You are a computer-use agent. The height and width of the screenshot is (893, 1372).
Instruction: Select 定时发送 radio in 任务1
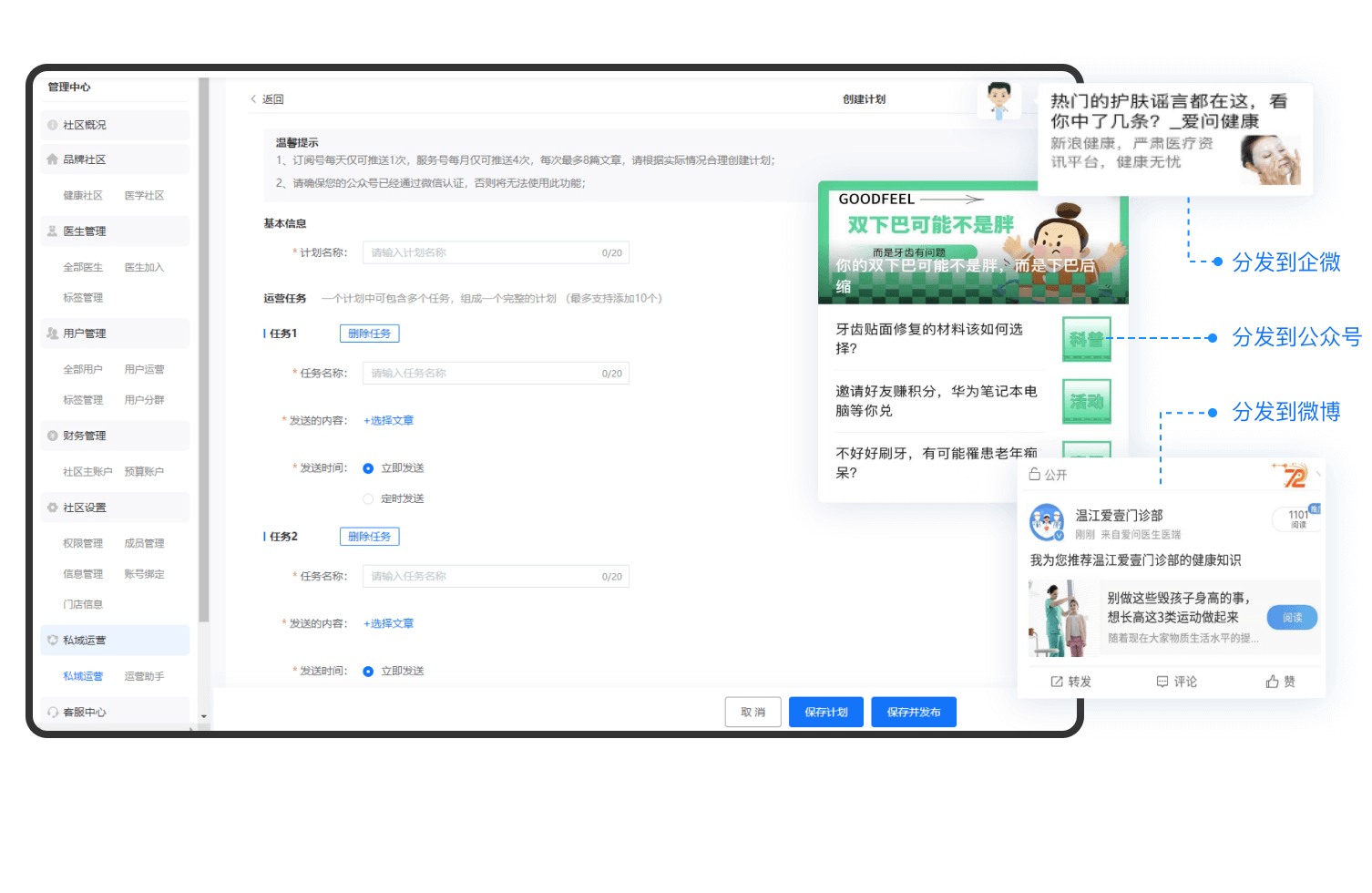pyautogui.click(x=368, y=499)
